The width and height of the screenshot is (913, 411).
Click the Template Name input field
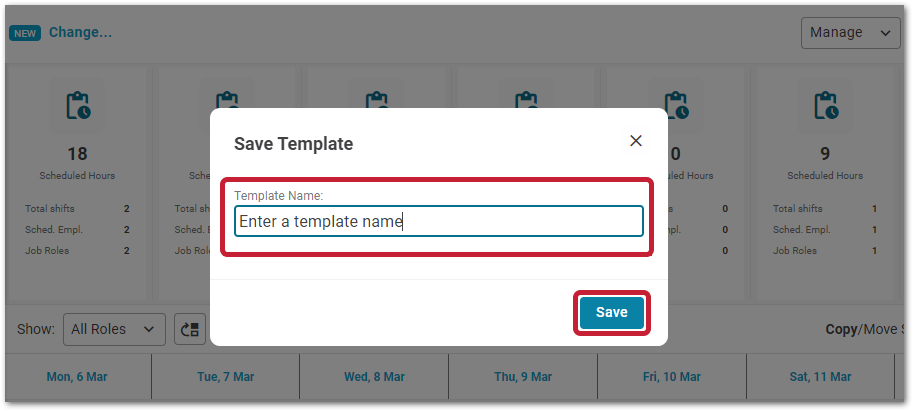click(x=438, y=221)
